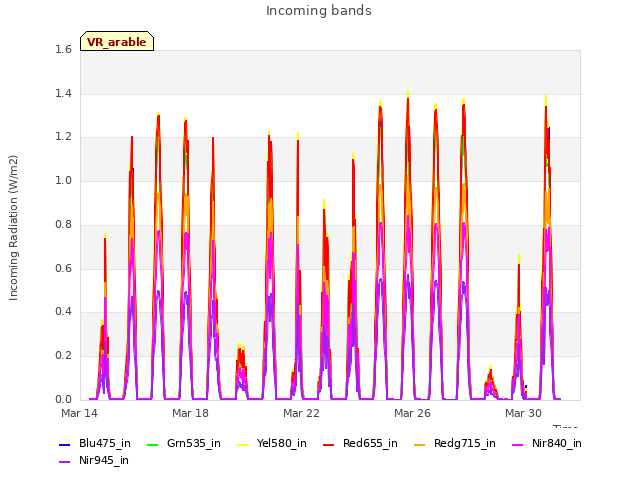Image resolution: width=640 pixels, height=480 pixels.
Task: Click the 0.2 y-axis tick label
Action: [x=63, y=356]
